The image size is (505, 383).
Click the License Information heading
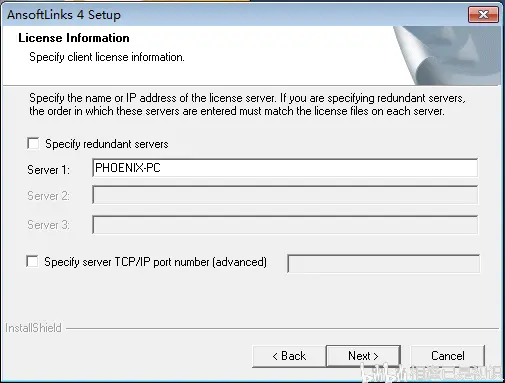(74, 38)
